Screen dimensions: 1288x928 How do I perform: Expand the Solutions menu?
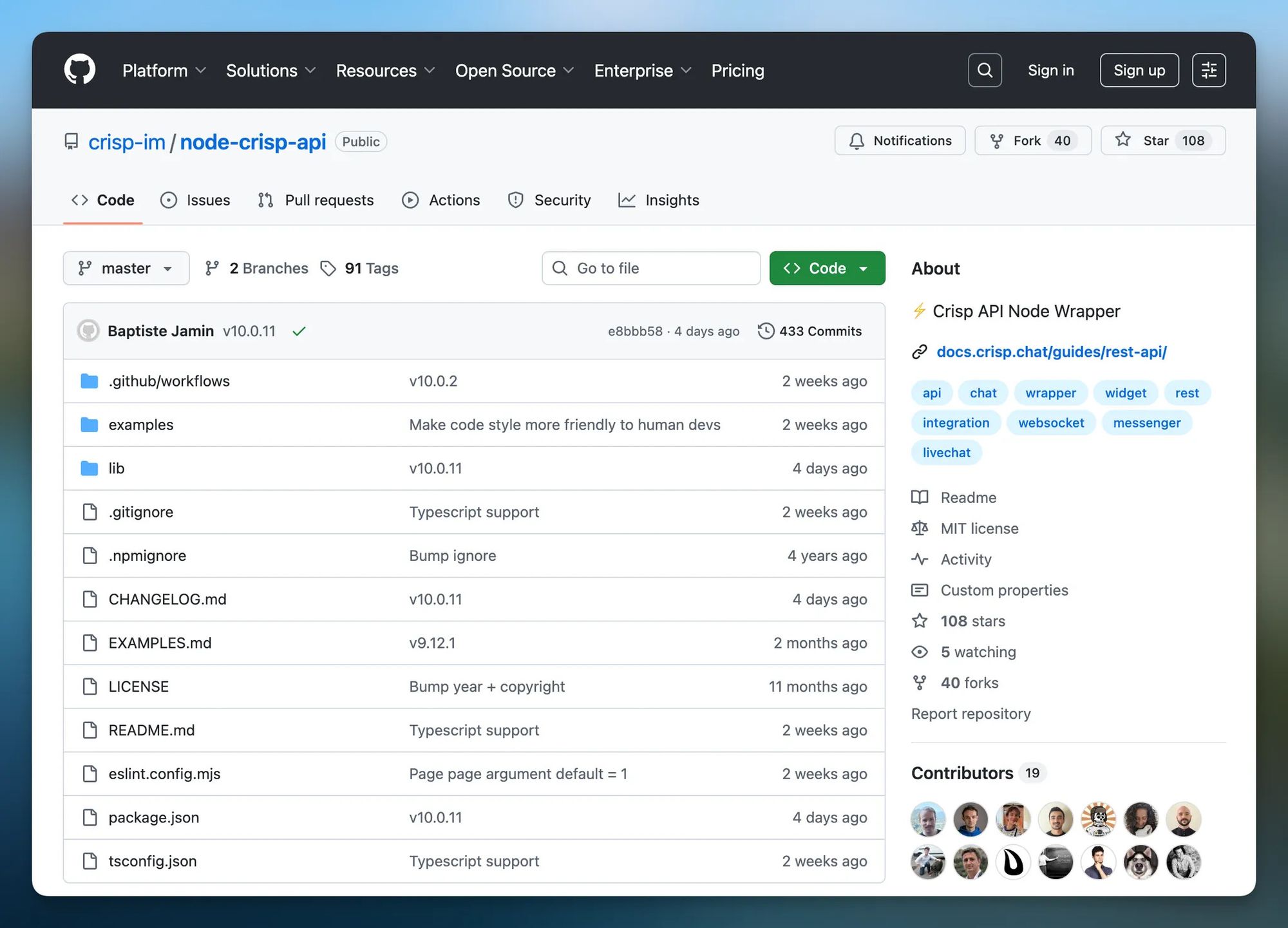(x=270, y=70)
